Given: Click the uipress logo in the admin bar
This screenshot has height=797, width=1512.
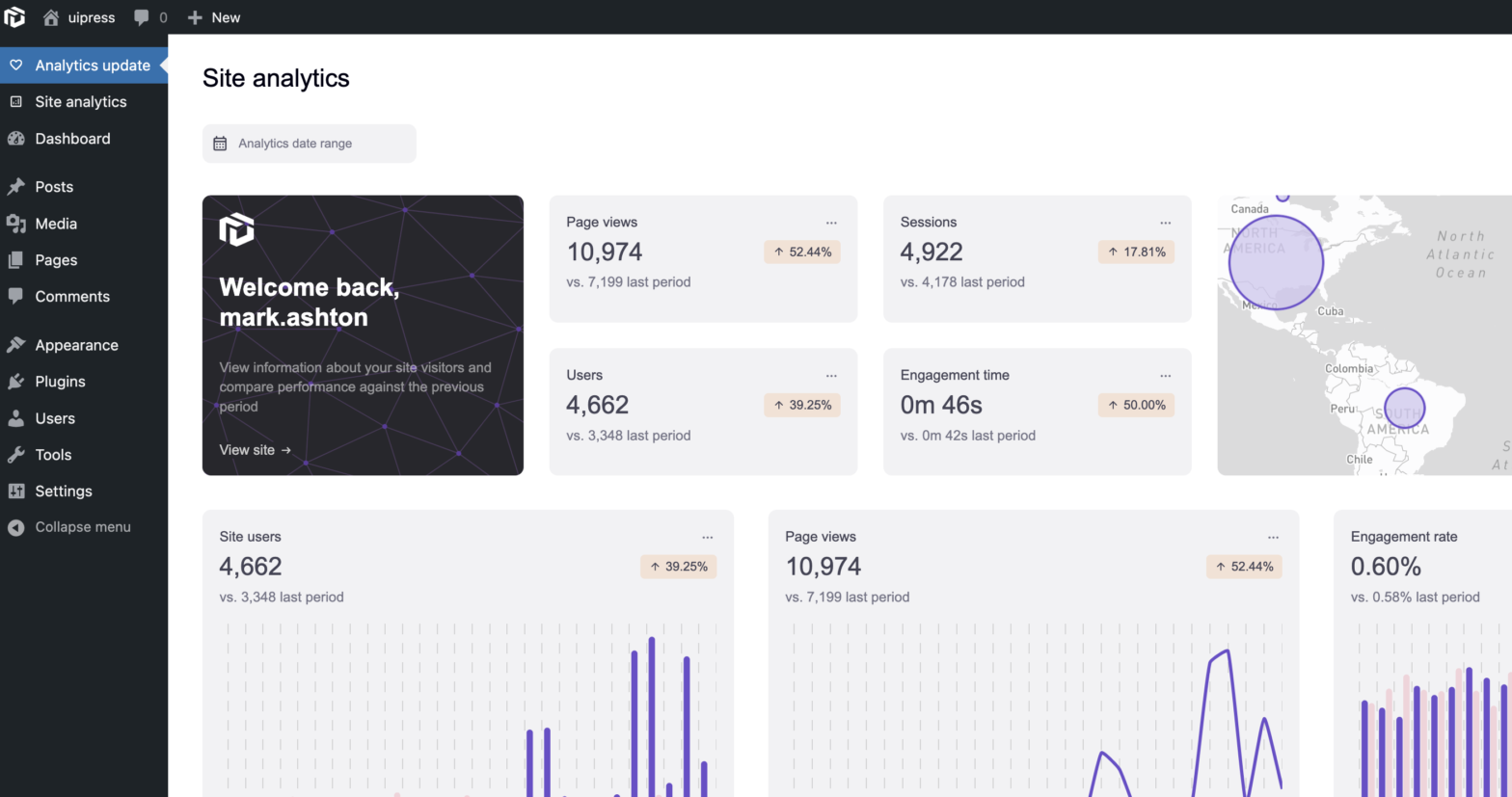Looking at the screenshot, I should point(14,16).
